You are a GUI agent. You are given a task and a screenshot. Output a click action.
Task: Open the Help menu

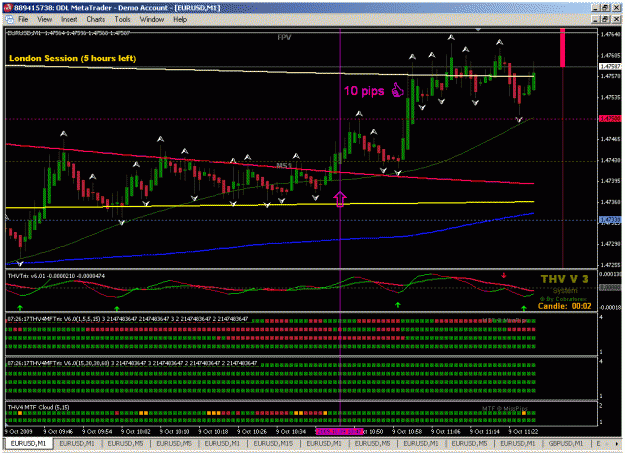pyautogui.click(x=180, y=19)
